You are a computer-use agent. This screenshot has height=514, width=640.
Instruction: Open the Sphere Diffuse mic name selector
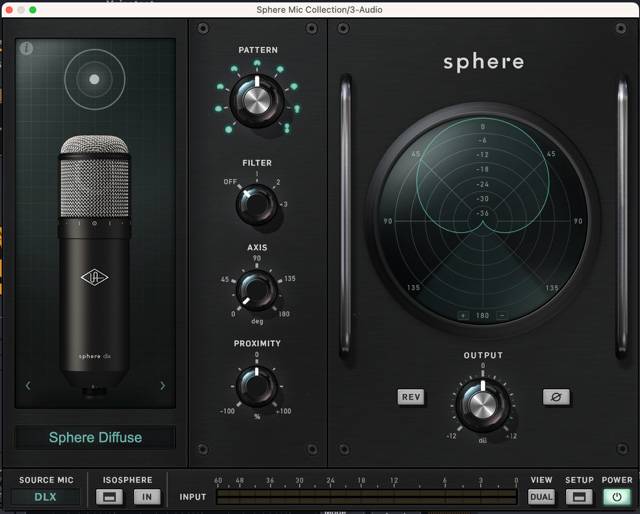click(x=96, y=437)
